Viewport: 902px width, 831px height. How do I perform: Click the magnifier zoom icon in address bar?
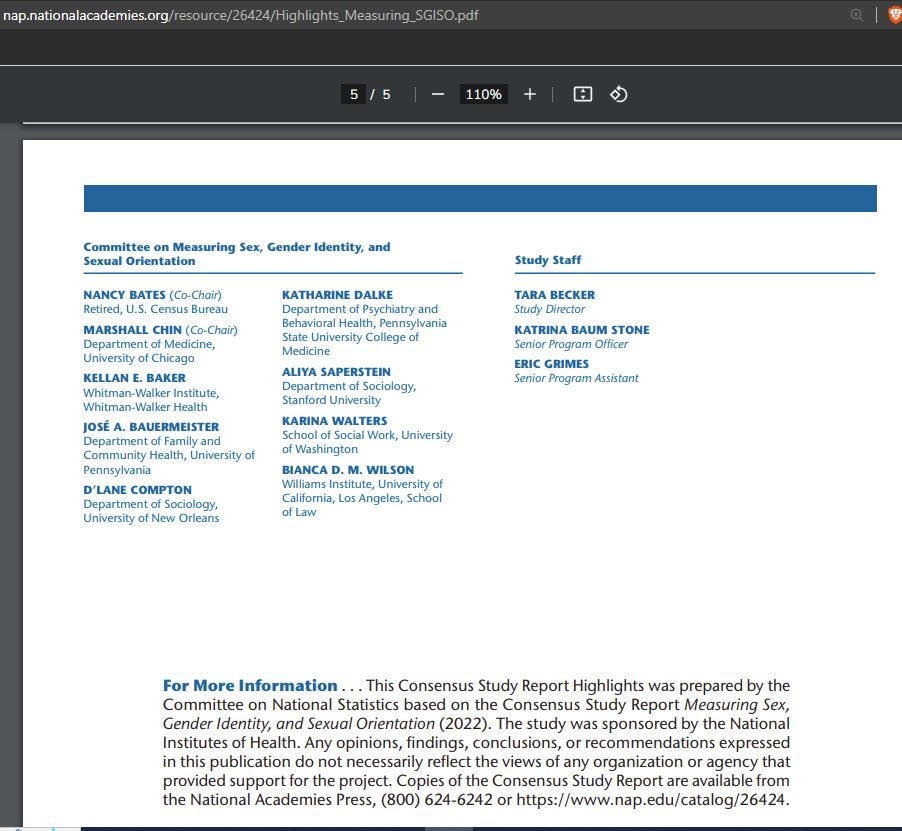tap(857, 15)
